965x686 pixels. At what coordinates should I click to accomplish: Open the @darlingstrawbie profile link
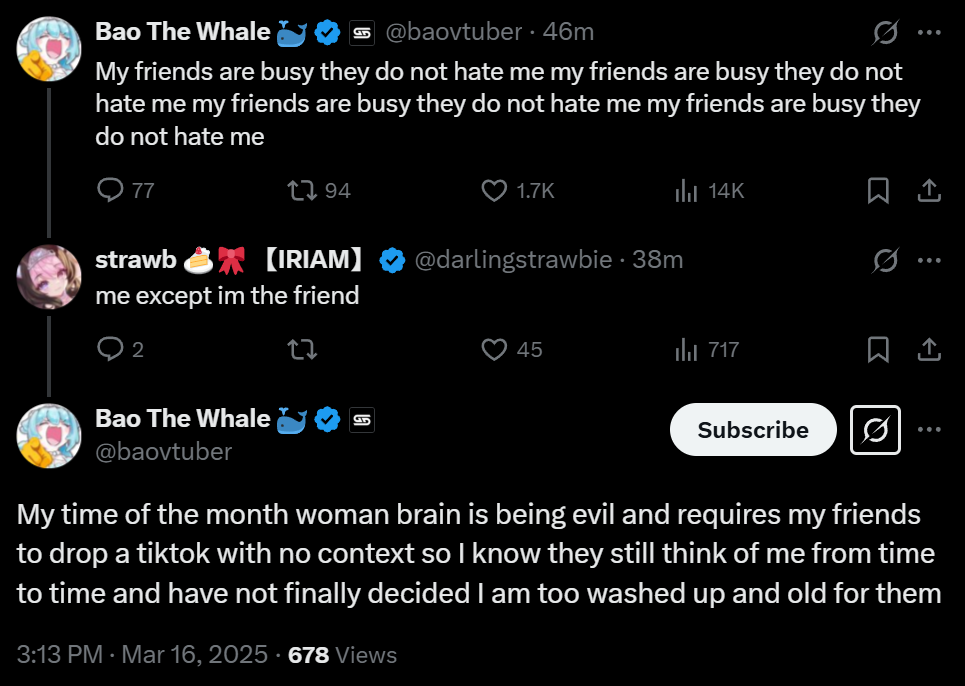pyautogui.click(x=512, y=261)
